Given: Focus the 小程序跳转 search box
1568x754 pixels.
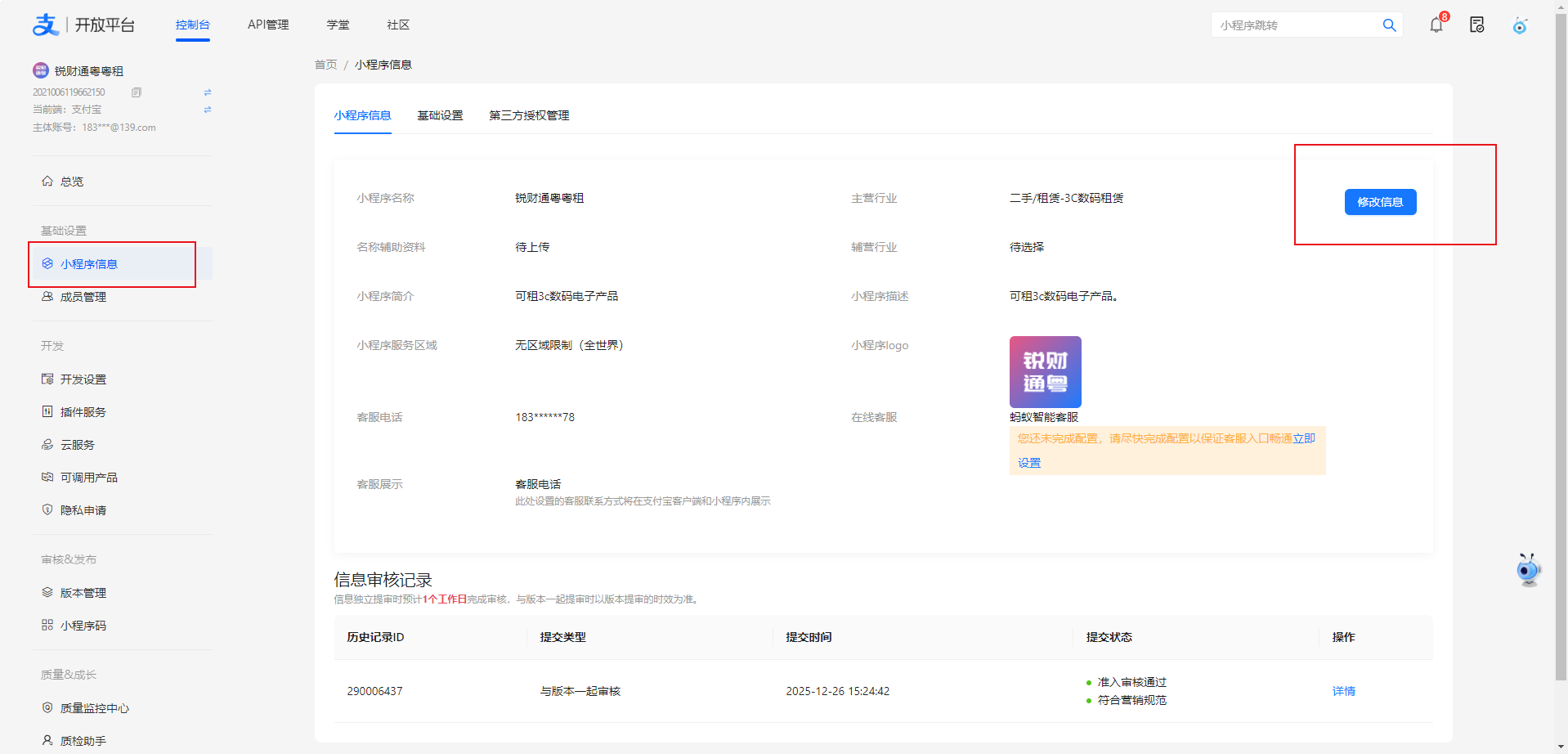Looking at the screenshot, I should tap(1296, 25).
